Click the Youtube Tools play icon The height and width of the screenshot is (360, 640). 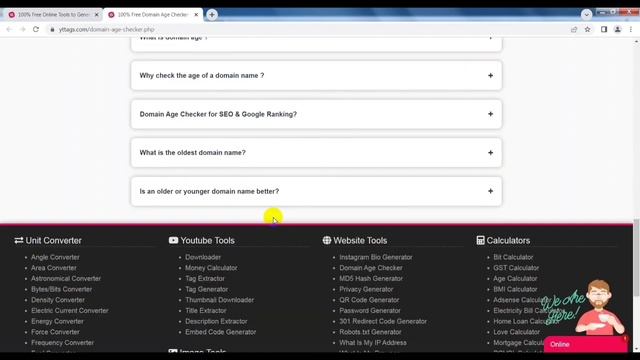point(173,240)
